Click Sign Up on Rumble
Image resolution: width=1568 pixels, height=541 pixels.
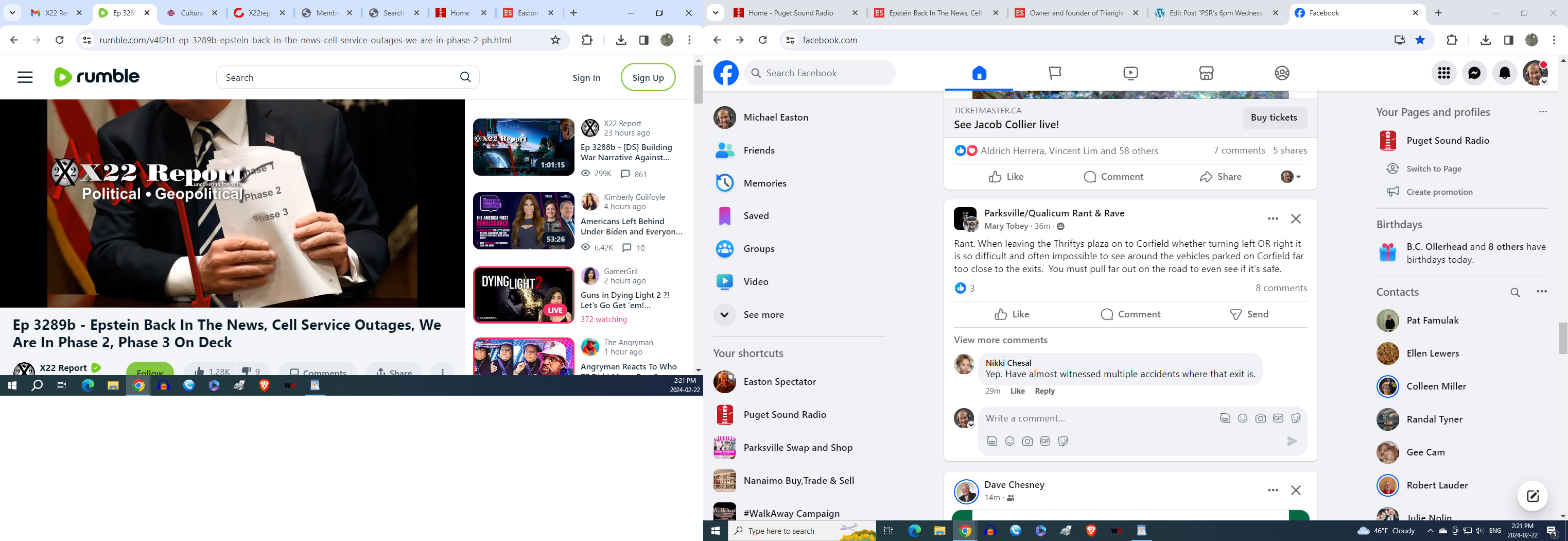(648, 77)
